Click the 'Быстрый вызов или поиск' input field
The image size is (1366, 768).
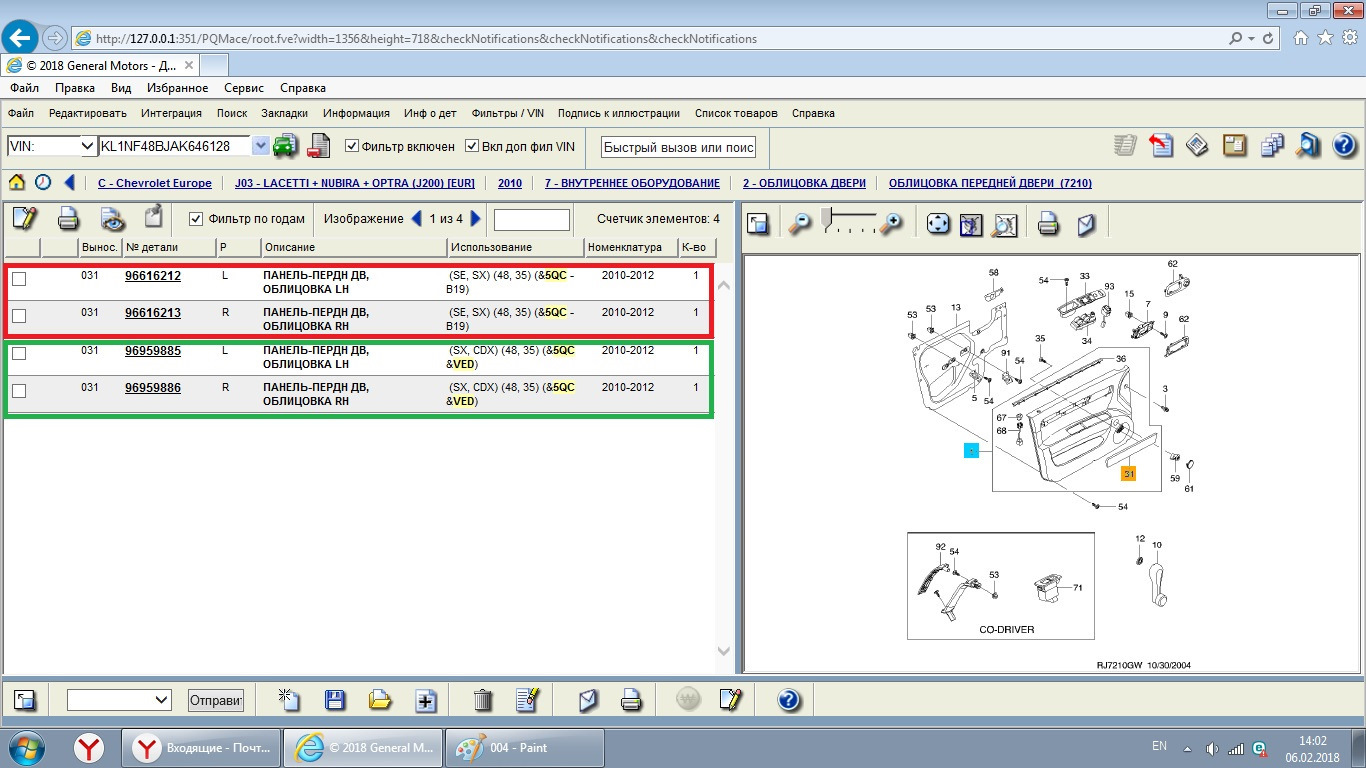[x=679, y=147]
